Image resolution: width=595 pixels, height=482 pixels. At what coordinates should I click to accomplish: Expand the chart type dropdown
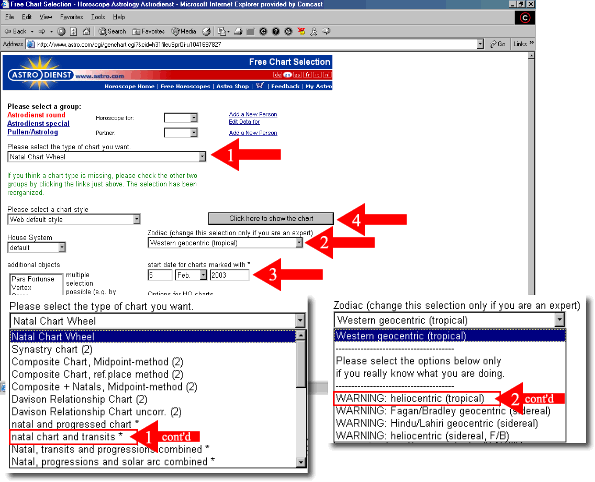(x=202, y=156)
